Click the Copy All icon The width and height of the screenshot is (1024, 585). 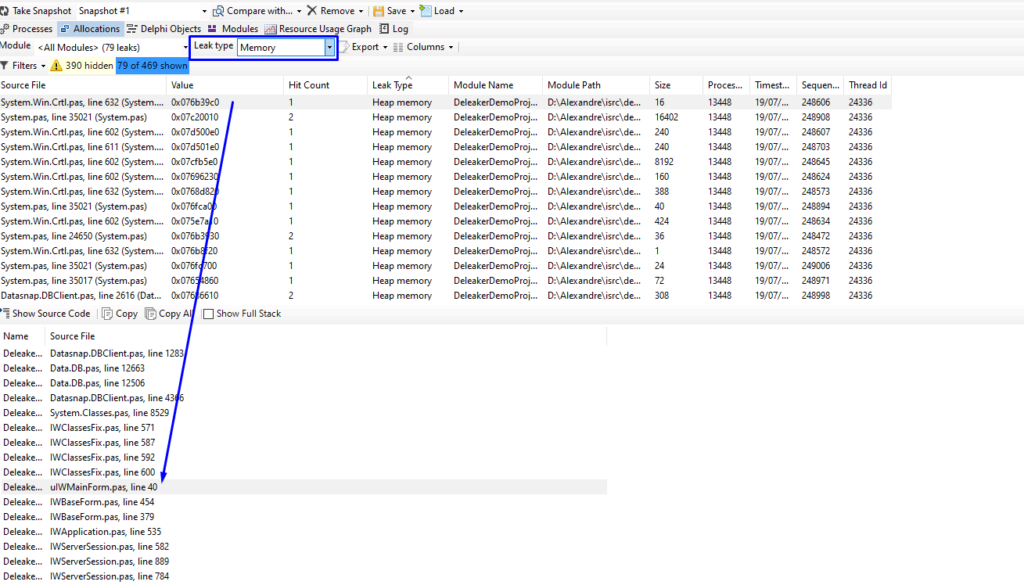(x=150, y=313)
